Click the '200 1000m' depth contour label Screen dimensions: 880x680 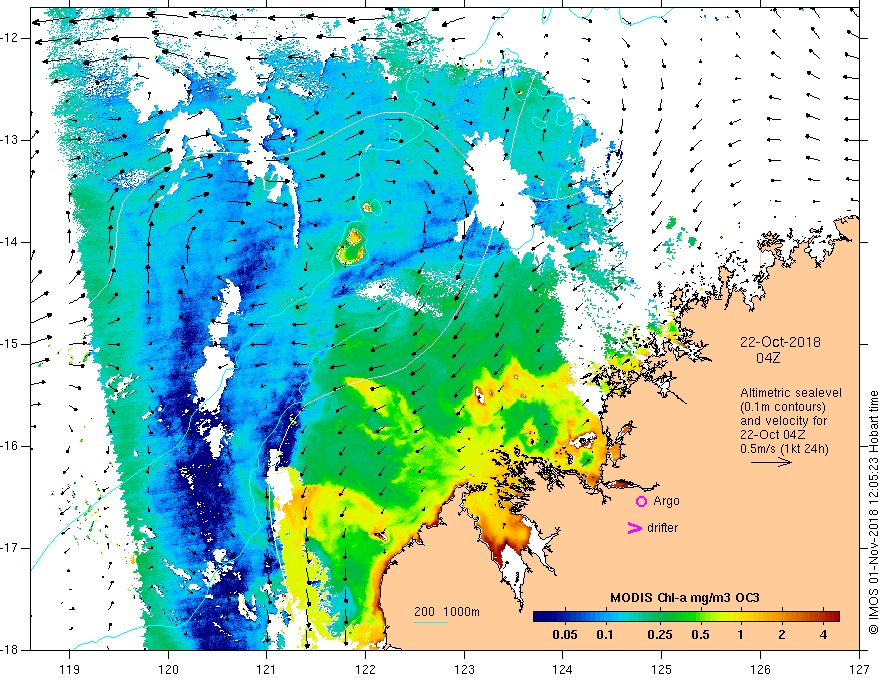pos(447,612)
